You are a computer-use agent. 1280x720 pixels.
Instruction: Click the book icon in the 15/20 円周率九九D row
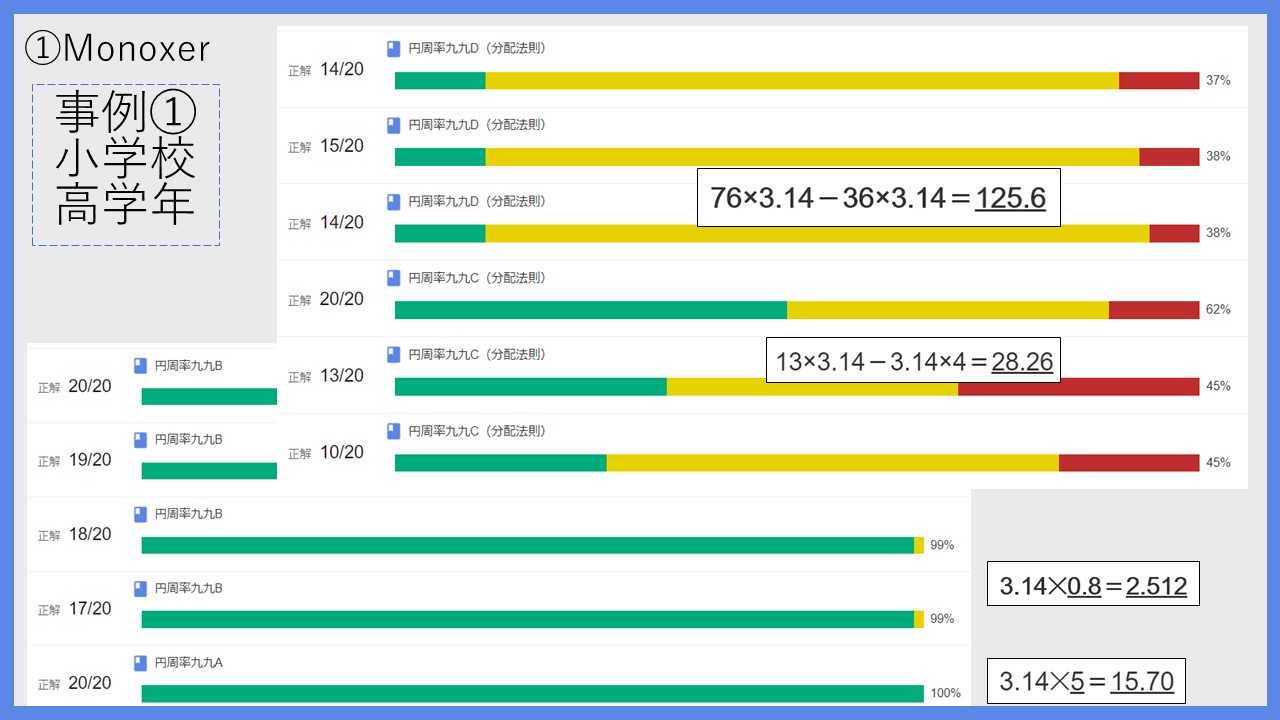tap(393, 125)
